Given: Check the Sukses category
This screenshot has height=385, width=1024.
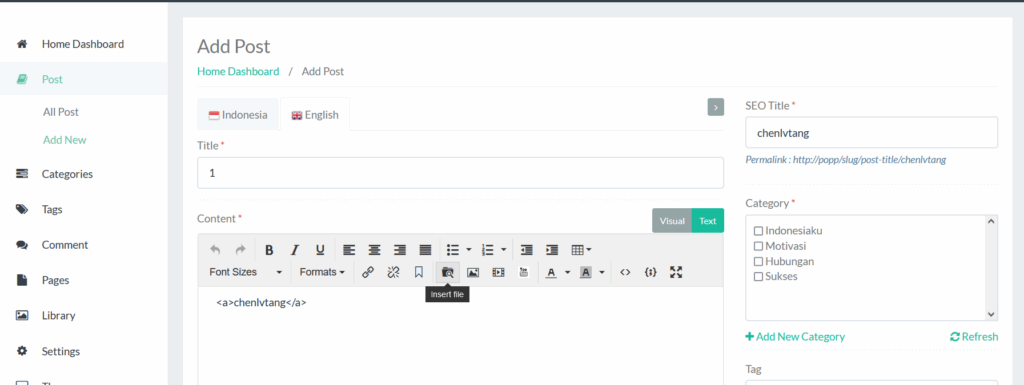Looking at the screenshot, I should click(x=758, y=277).
